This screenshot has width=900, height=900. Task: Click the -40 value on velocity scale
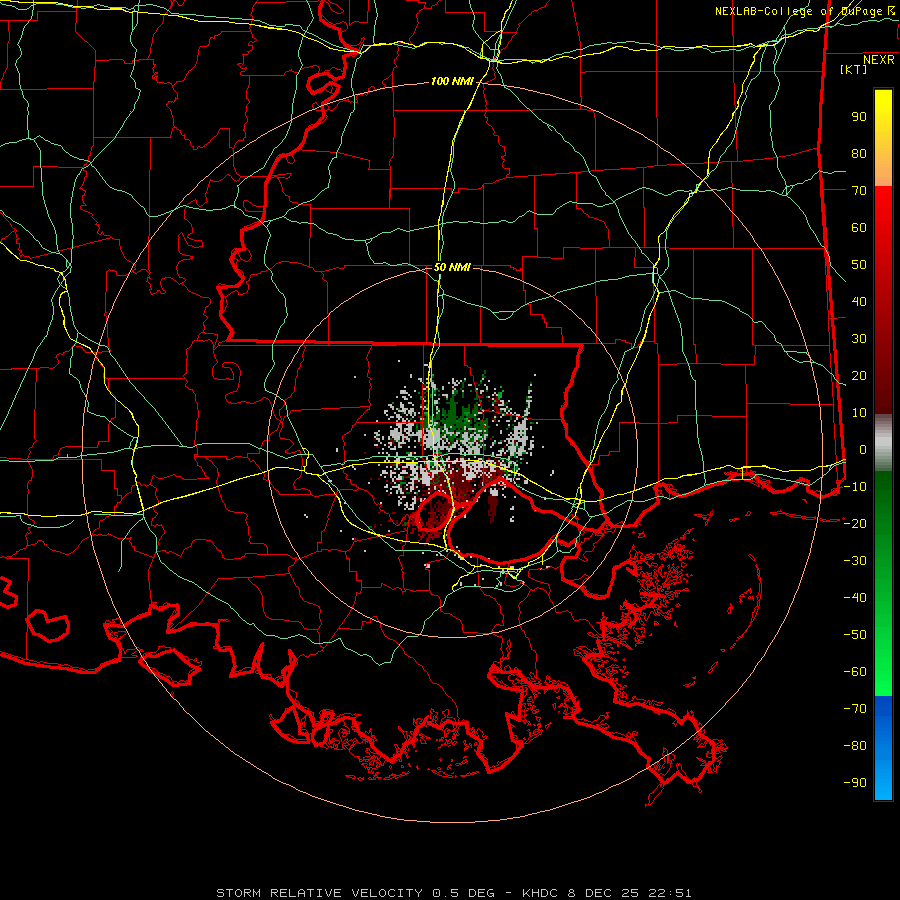[x=855, y=598]
